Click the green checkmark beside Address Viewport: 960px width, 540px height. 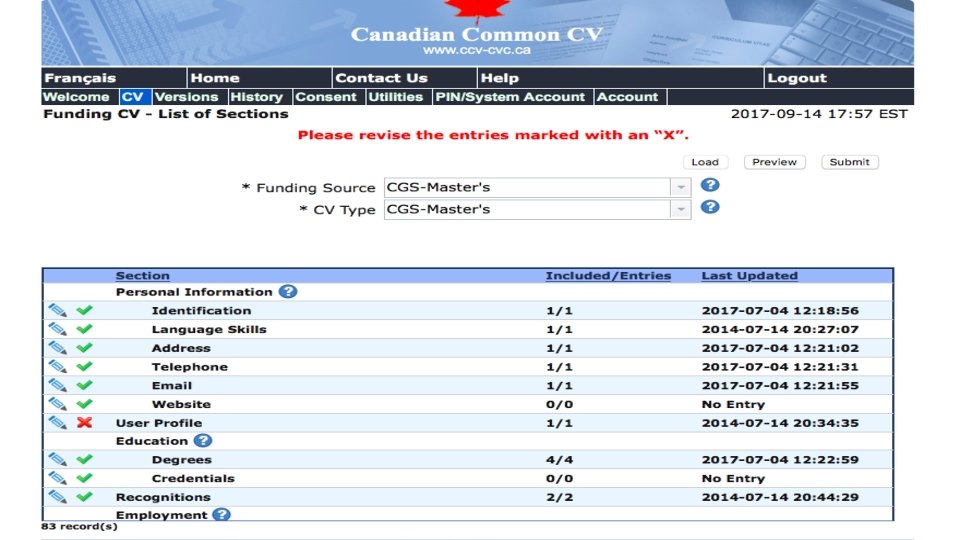click(84, 348)
